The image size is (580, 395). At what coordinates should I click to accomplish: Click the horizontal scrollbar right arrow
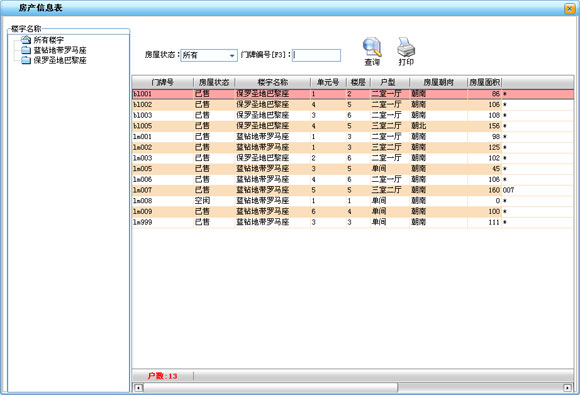(567, 388)
